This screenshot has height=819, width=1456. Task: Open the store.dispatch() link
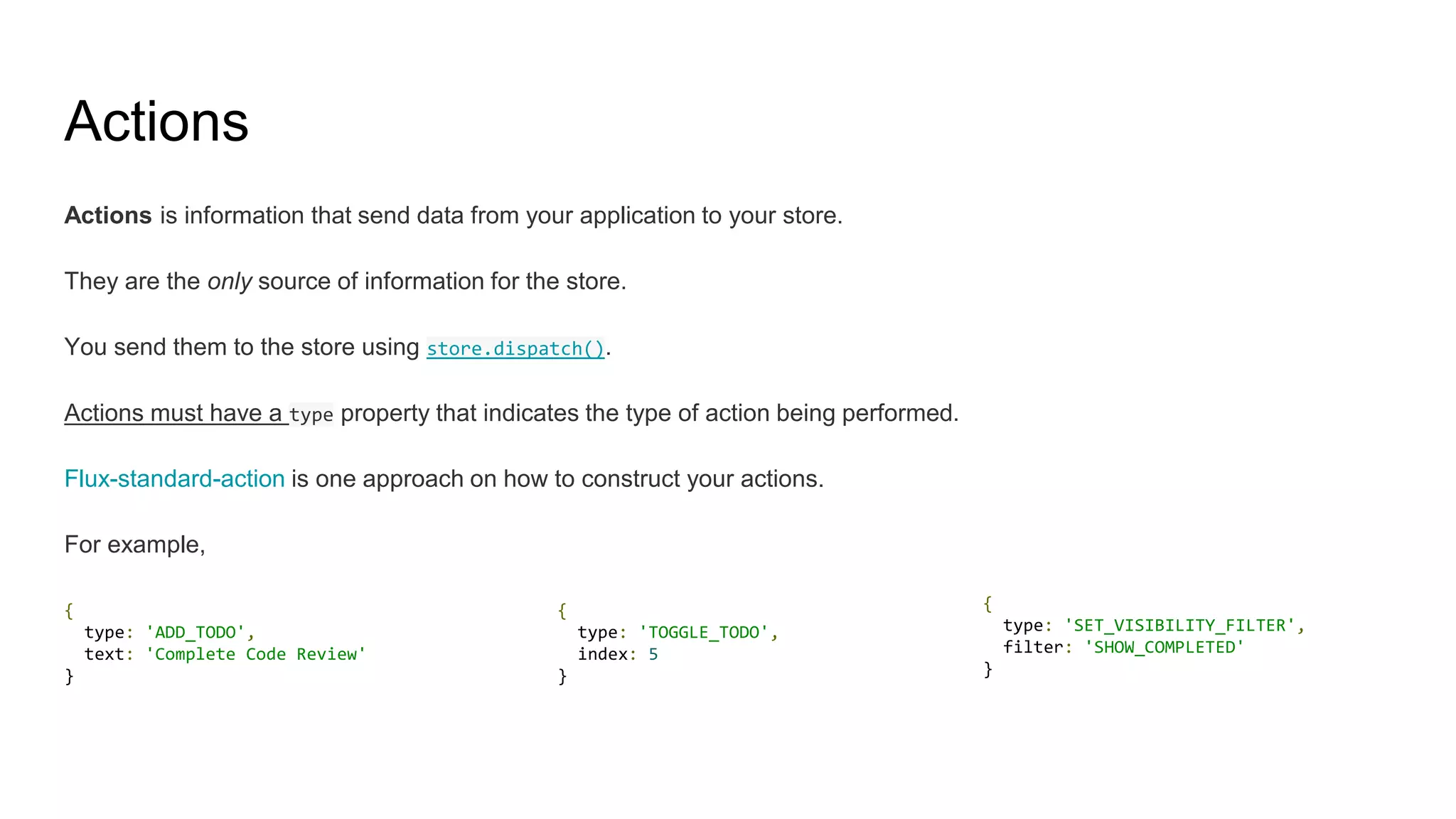515,348
